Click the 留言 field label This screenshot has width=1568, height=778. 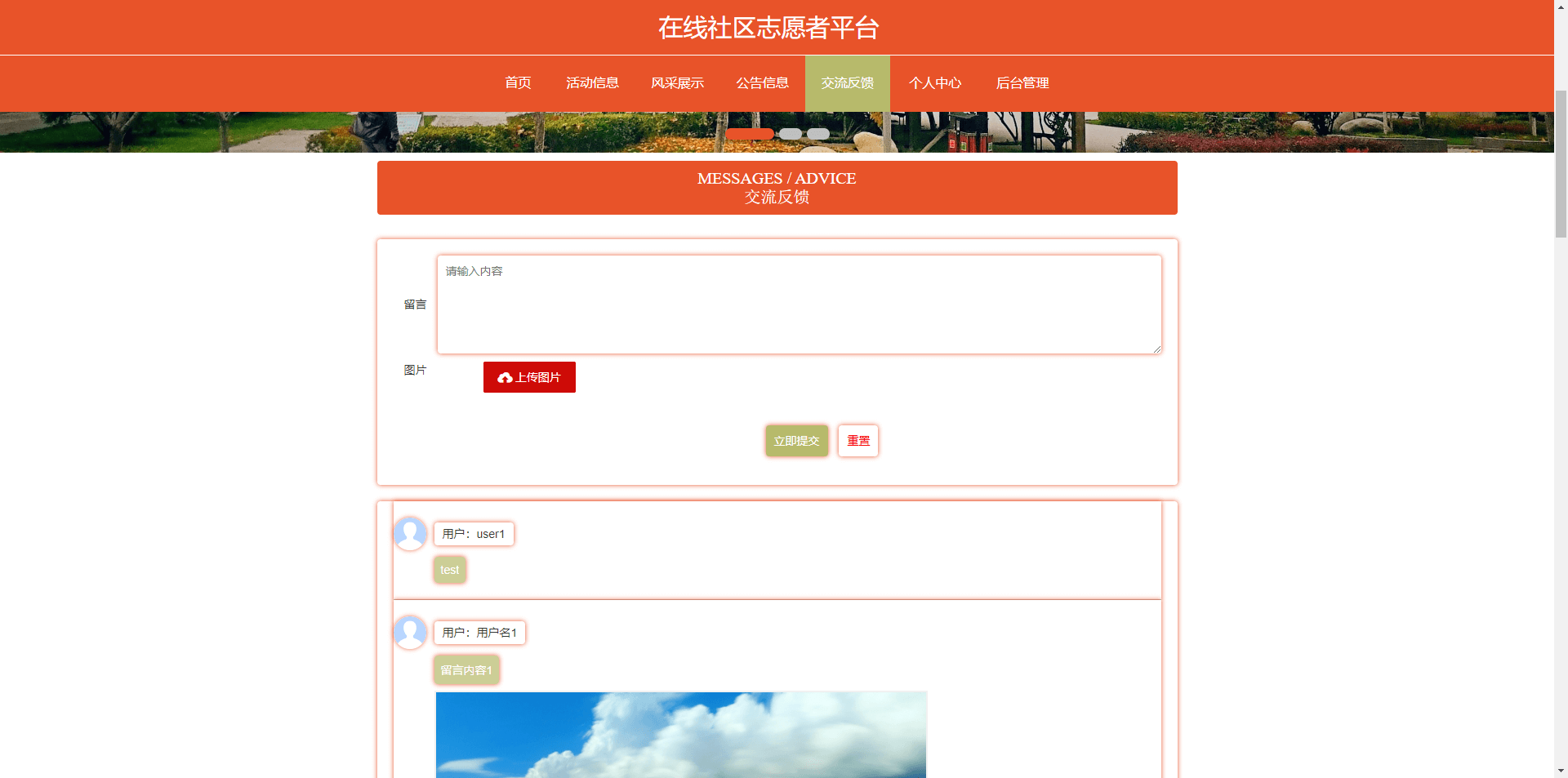click(415, 305)
